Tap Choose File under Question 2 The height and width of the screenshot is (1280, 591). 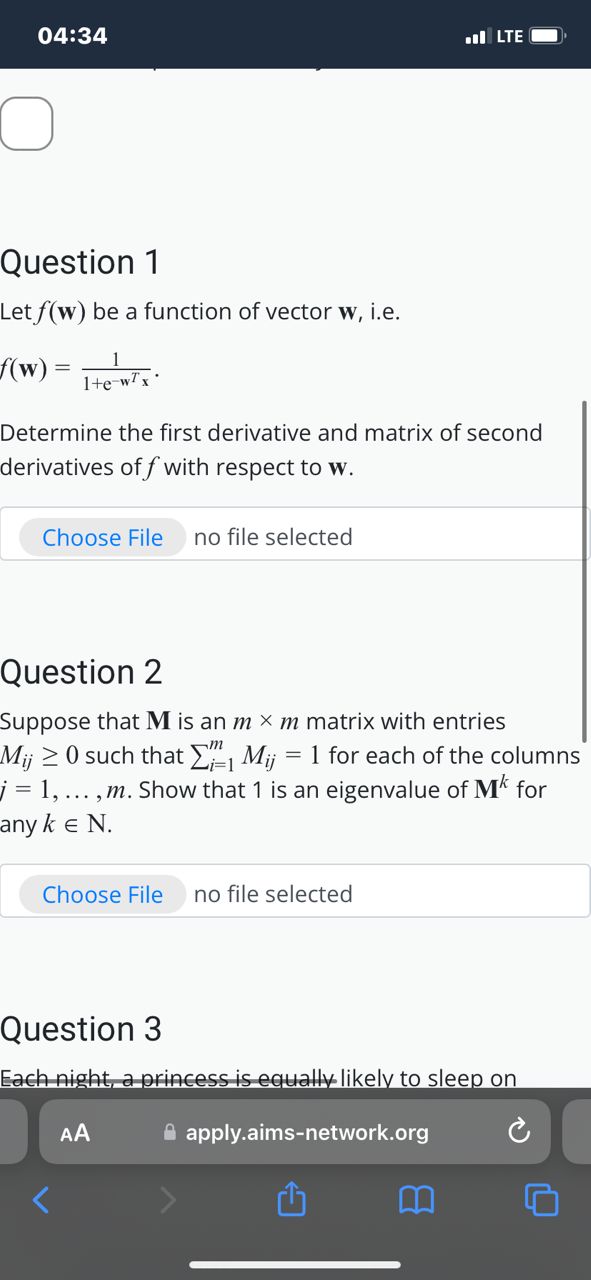click(x=102, y=894)
